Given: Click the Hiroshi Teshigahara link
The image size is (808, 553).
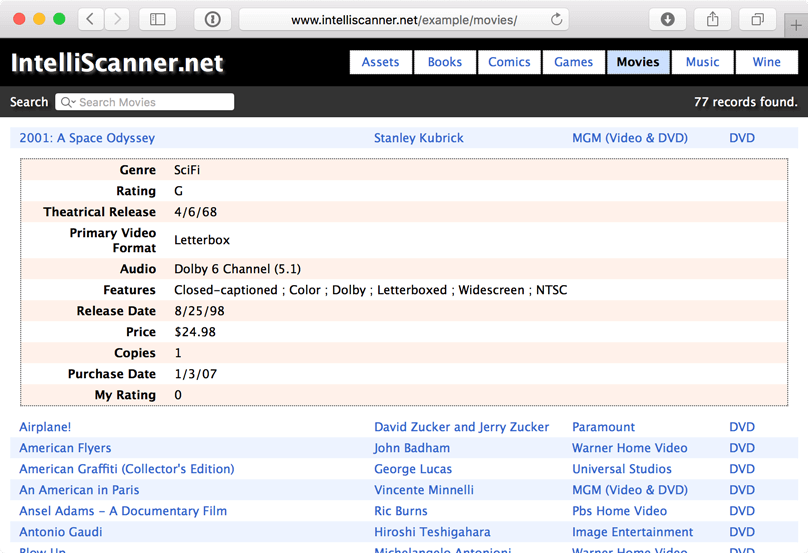Looking at the screenshot, I should pyautogui.click(x=432, y=532).
